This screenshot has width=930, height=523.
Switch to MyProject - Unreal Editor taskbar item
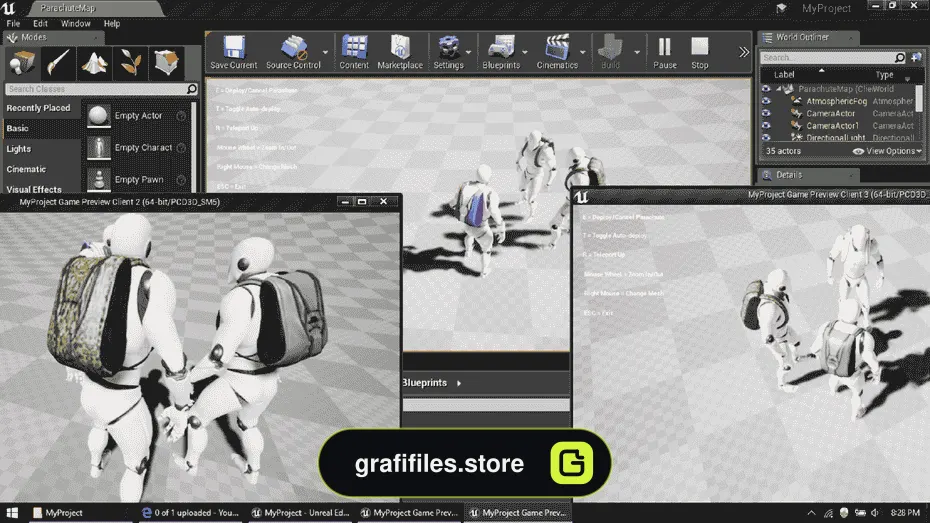(300, 513)
